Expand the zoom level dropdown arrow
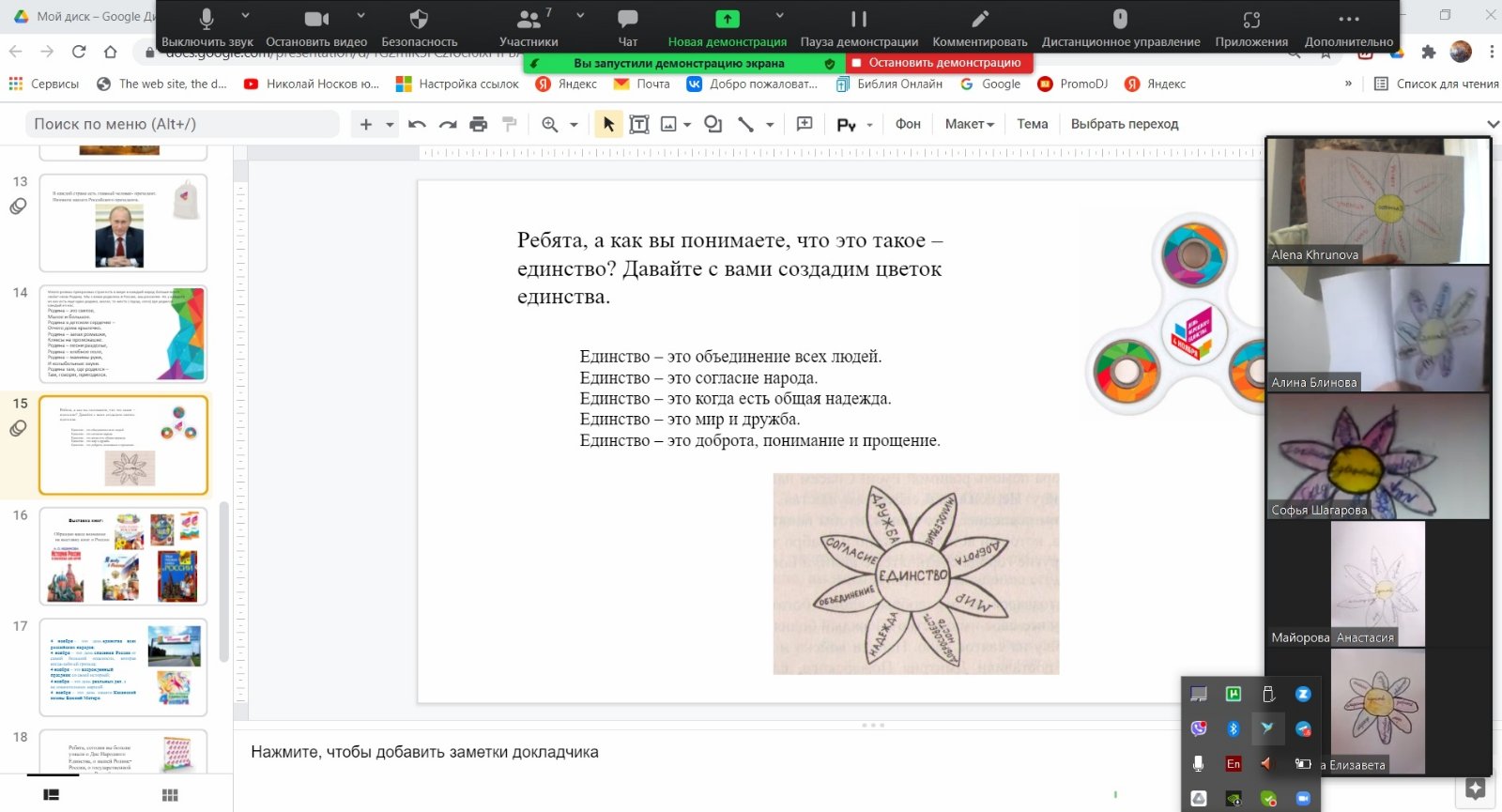Viewport: 1502px width, 812px height. (x=574, y=124)
